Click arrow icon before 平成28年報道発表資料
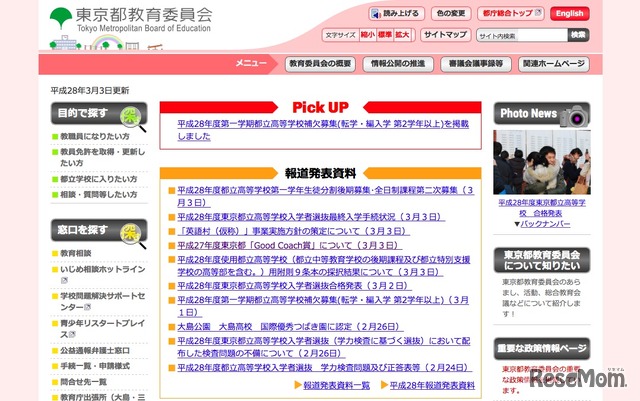 click(384, 385)
